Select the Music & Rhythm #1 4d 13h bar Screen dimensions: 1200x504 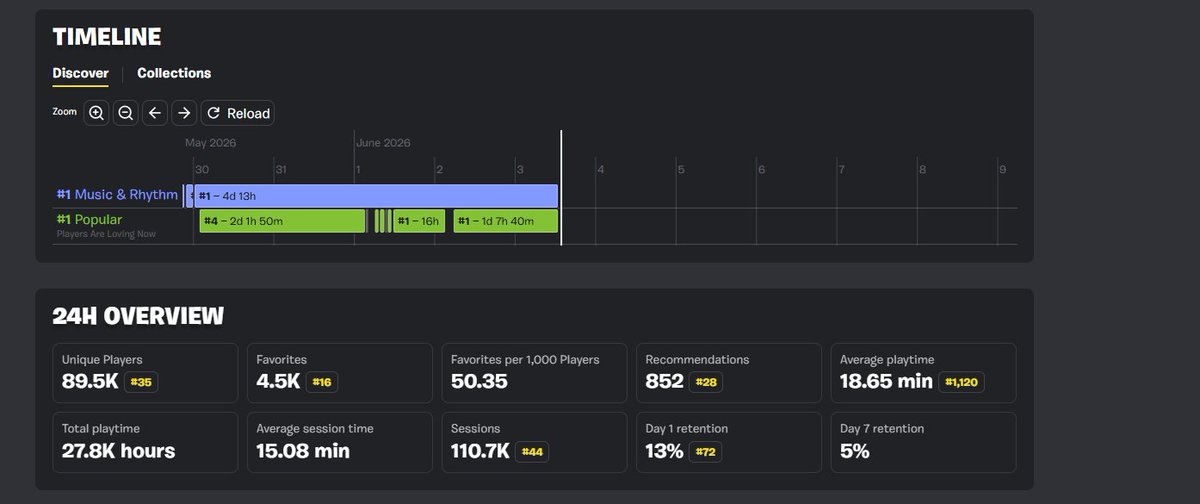coord(375,196)
